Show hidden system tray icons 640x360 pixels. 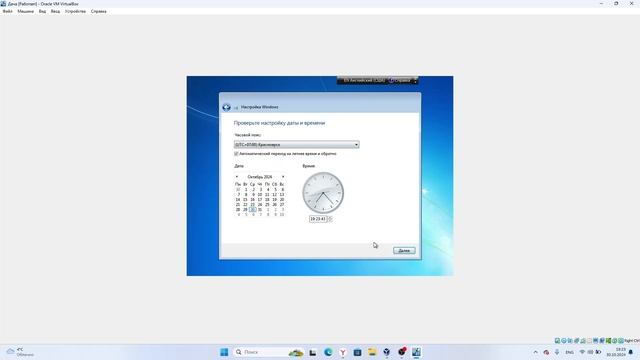536,352
